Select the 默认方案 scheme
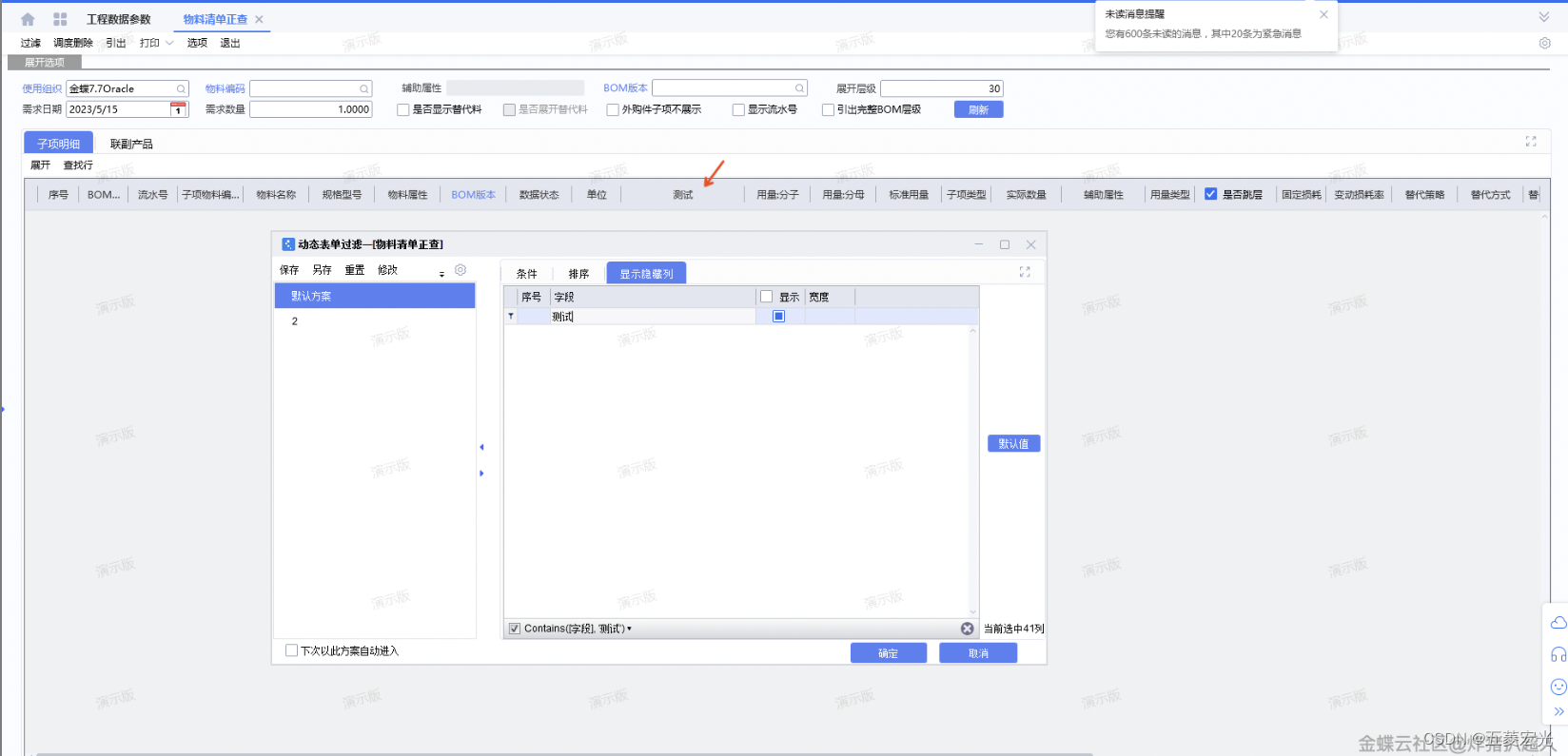 point(375,296)
